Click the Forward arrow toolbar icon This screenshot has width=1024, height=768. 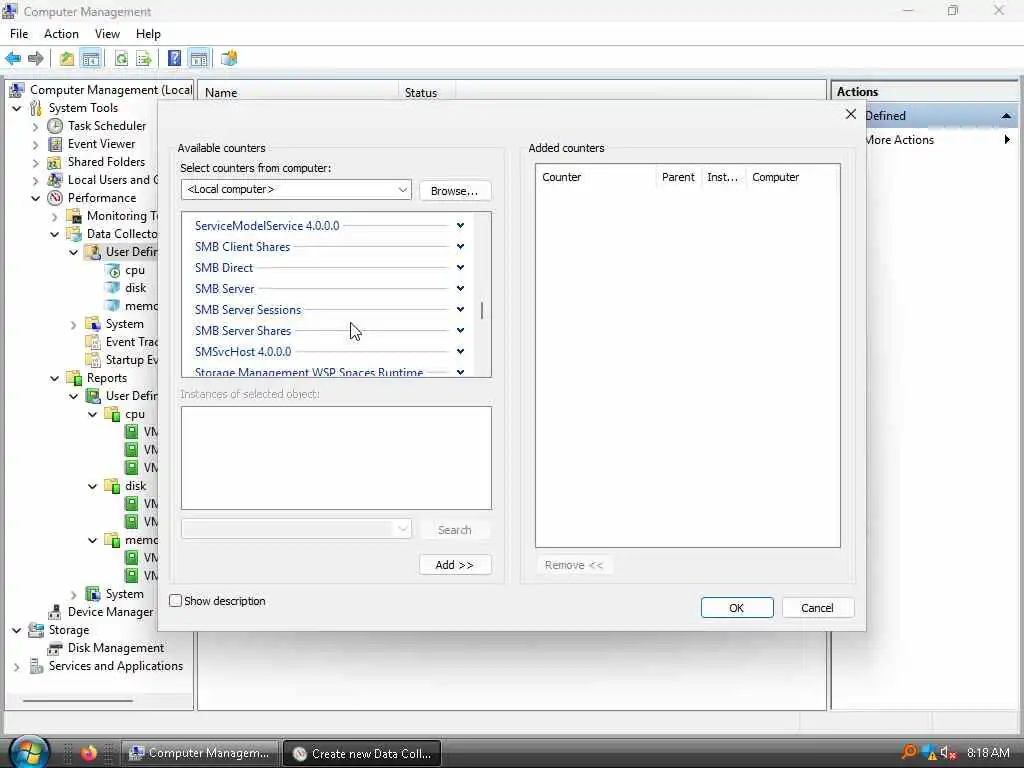pos(35,59)
